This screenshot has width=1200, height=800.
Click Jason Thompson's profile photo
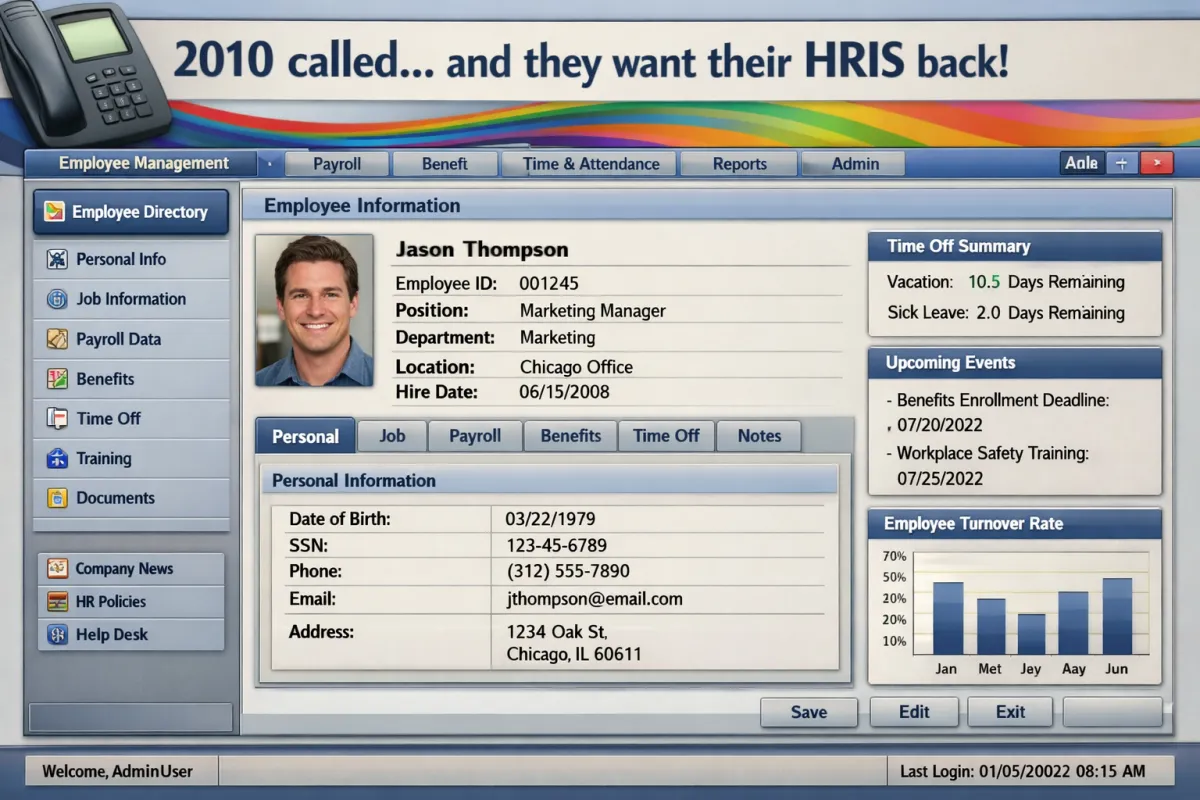[314, 308]
